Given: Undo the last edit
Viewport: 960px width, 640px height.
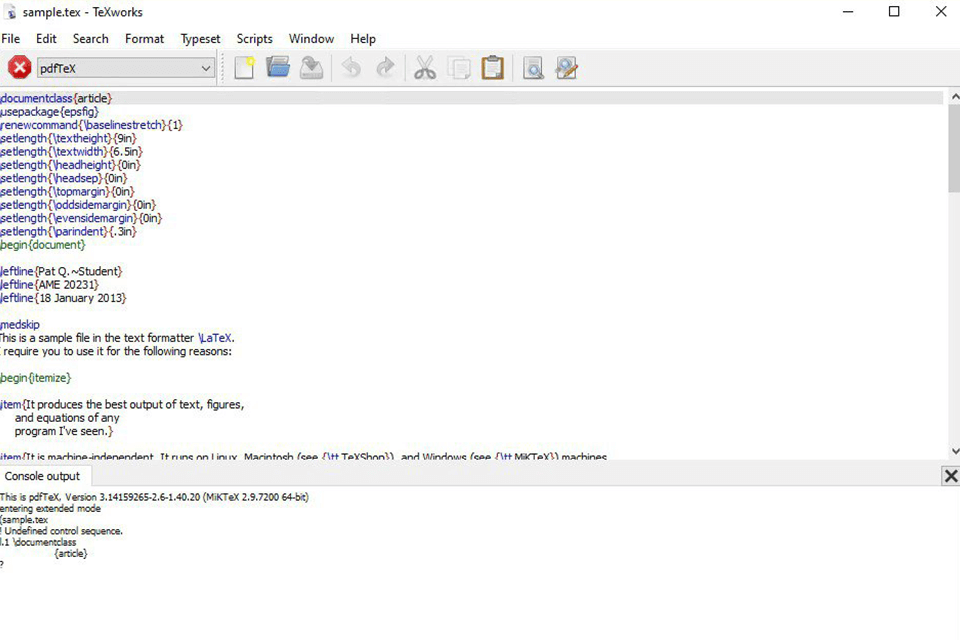Looking at the screenshot, I should click(351, 67).
